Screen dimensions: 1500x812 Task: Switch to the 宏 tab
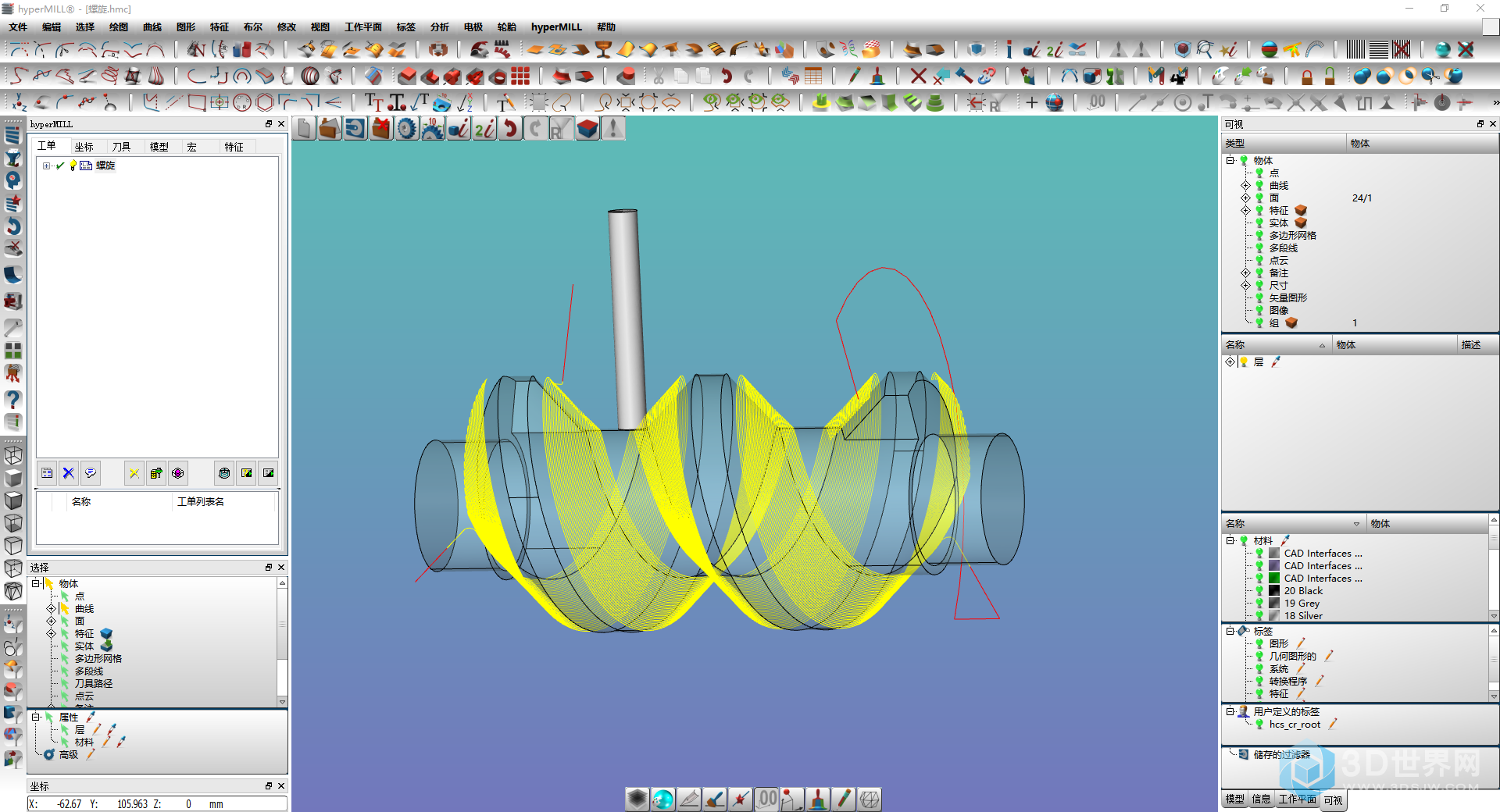click(x=192, y=147)
